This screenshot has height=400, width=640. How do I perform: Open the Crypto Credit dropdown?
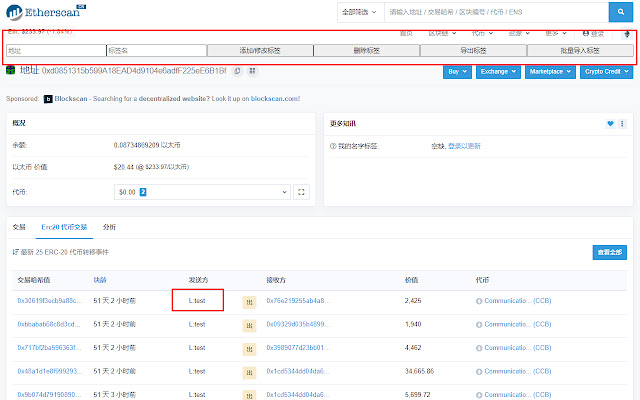[607, 71]
